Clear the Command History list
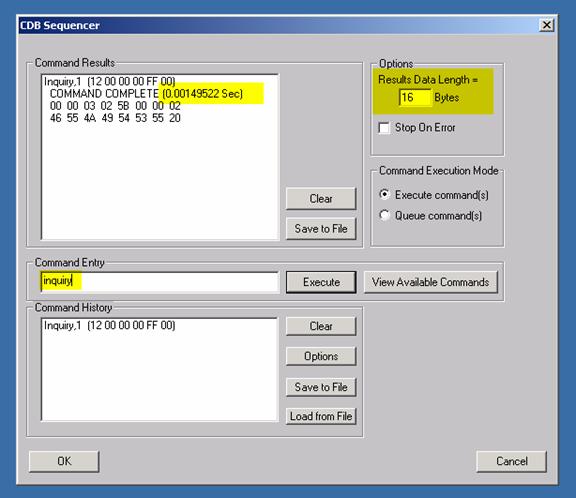This screenshot has width=576, height=498. [321, 326]
